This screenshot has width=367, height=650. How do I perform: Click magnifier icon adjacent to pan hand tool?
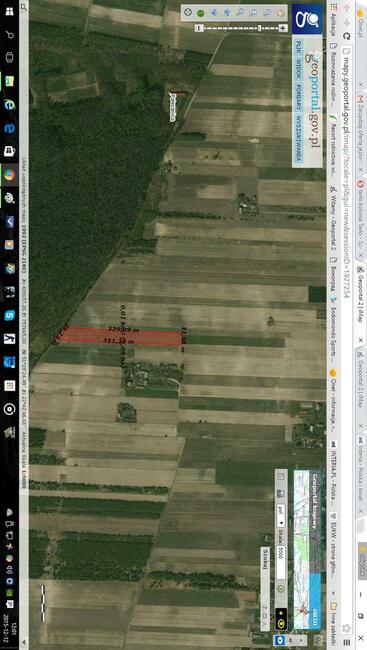tap(268, 13)
